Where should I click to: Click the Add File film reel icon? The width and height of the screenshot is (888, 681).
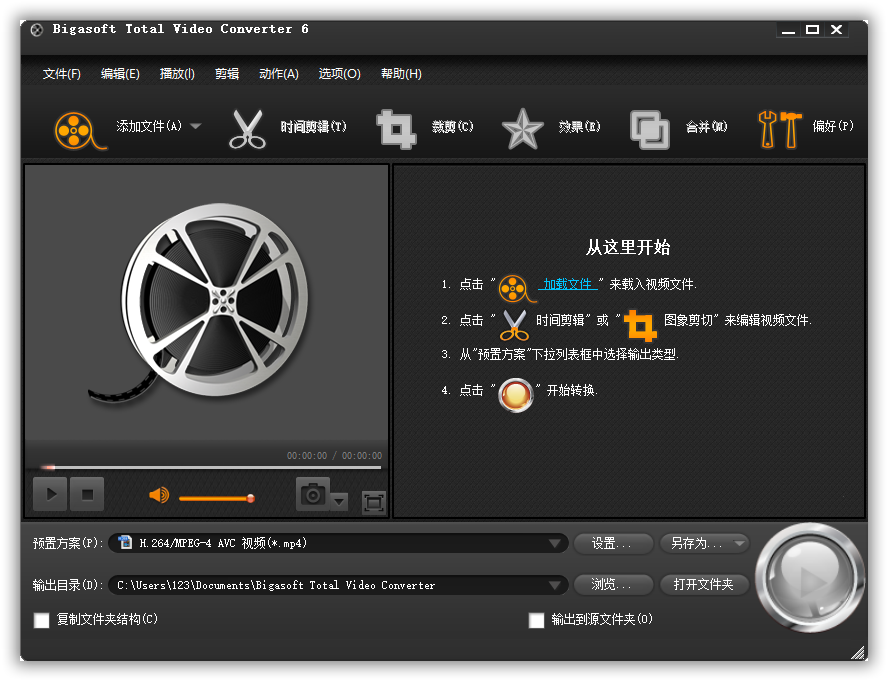(78, 129)
